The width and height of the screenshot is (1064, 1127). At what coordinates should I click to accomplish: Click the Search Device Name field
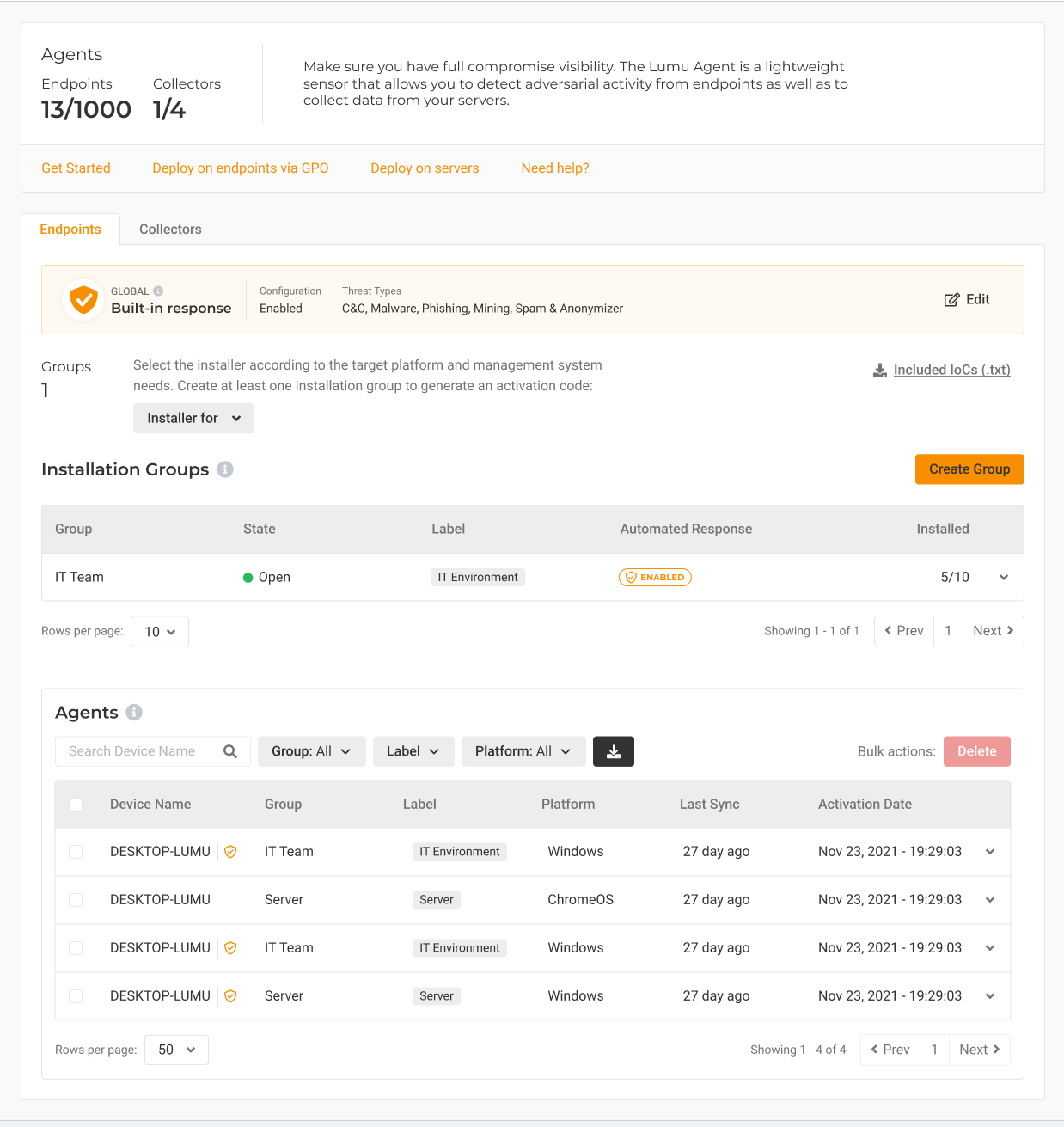(x=138, y=751)
